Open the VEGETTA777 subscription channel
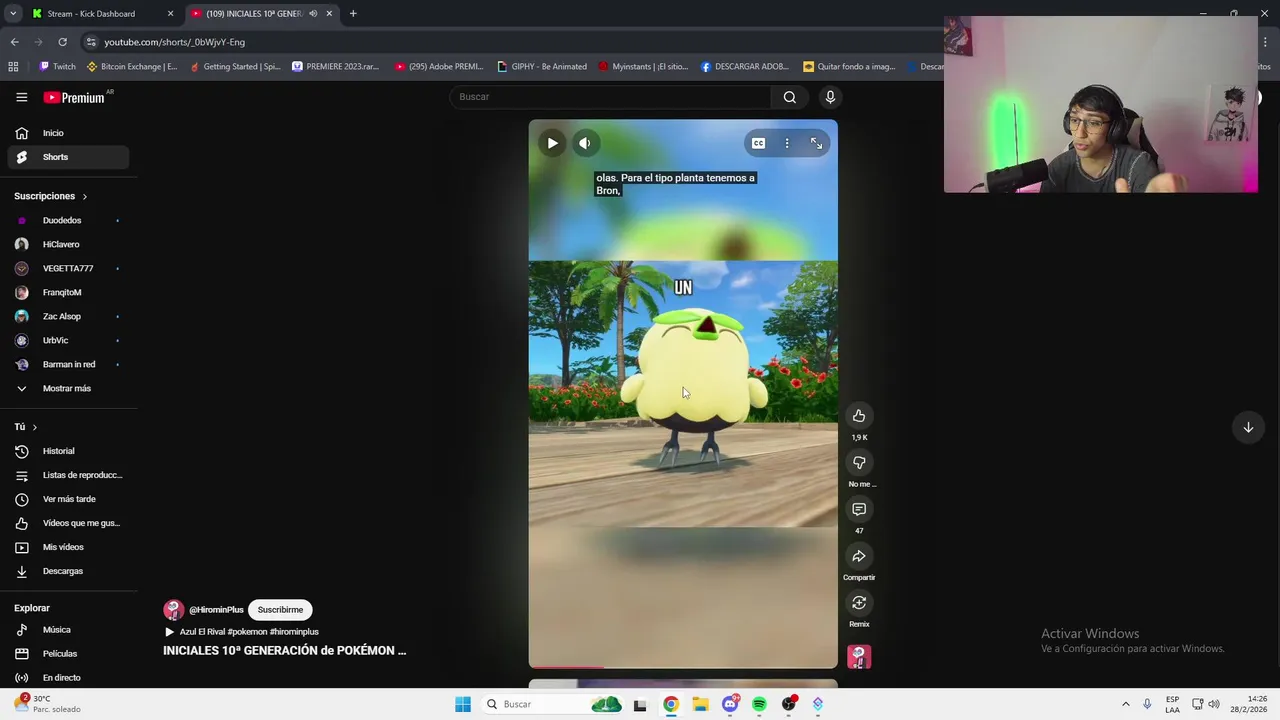The image size is (1280, 720). (68, 268)
